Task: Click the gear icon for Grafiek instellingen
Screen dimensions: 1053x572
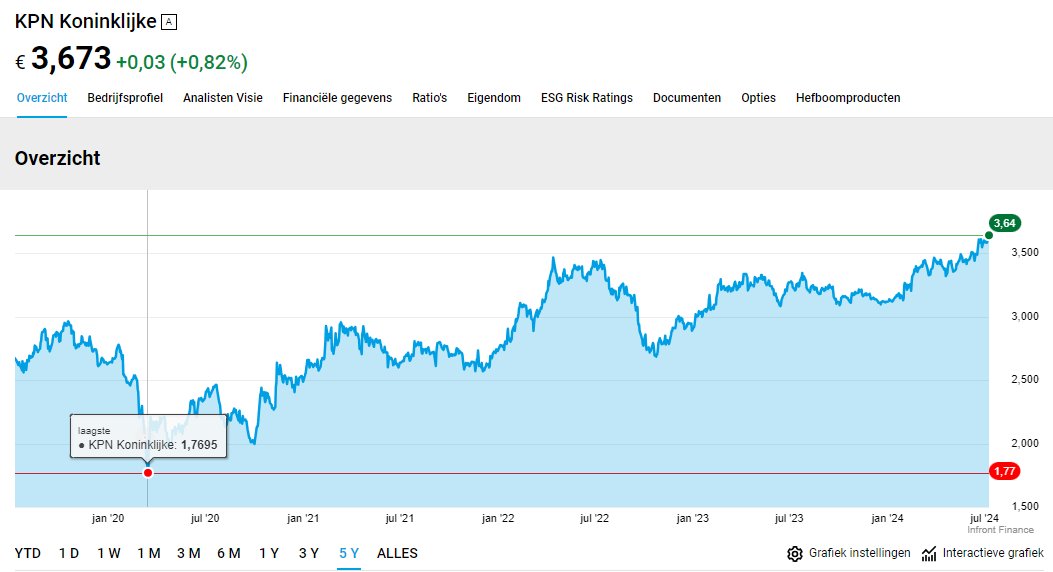Action: click(x=794, y=554)
